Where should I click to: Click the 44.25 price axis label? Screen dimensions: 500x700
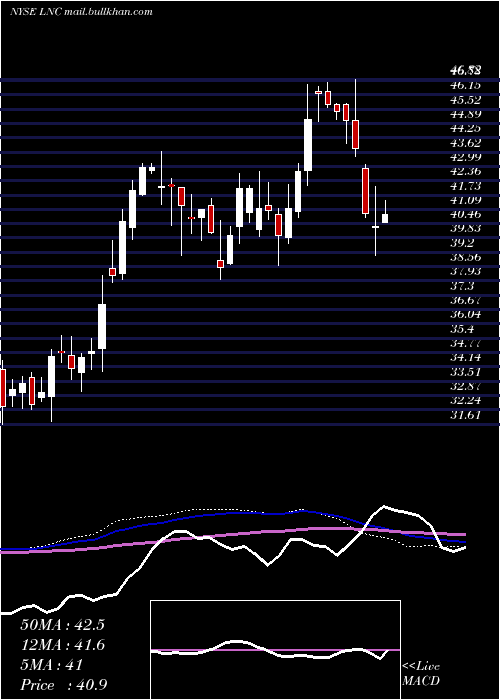(x=465, y=128)
